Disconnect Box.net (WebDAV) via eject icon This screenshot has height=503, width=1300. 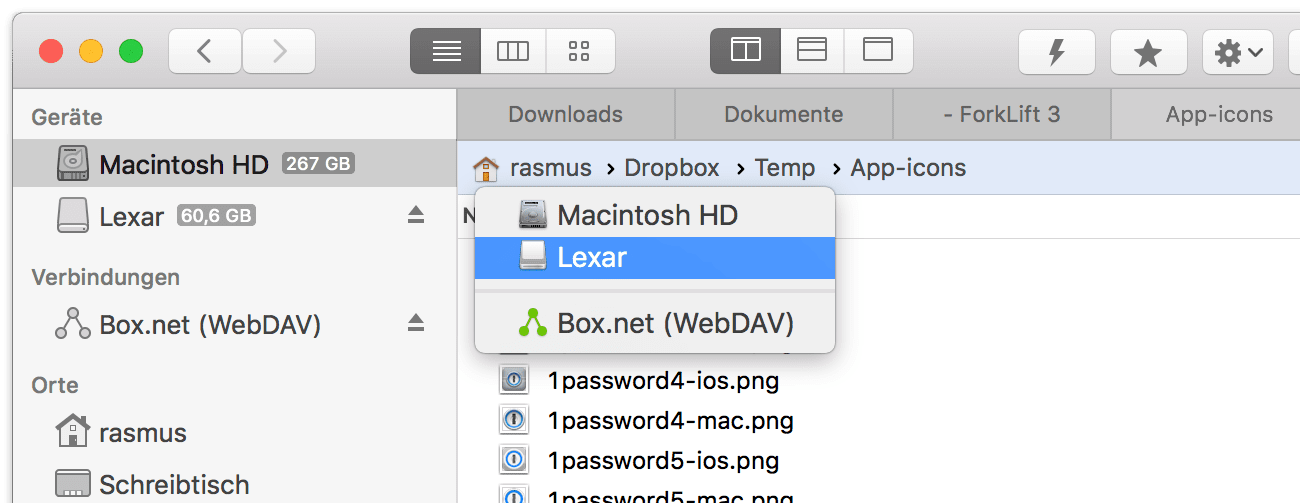pyautogui.click(x=416, y=323)
